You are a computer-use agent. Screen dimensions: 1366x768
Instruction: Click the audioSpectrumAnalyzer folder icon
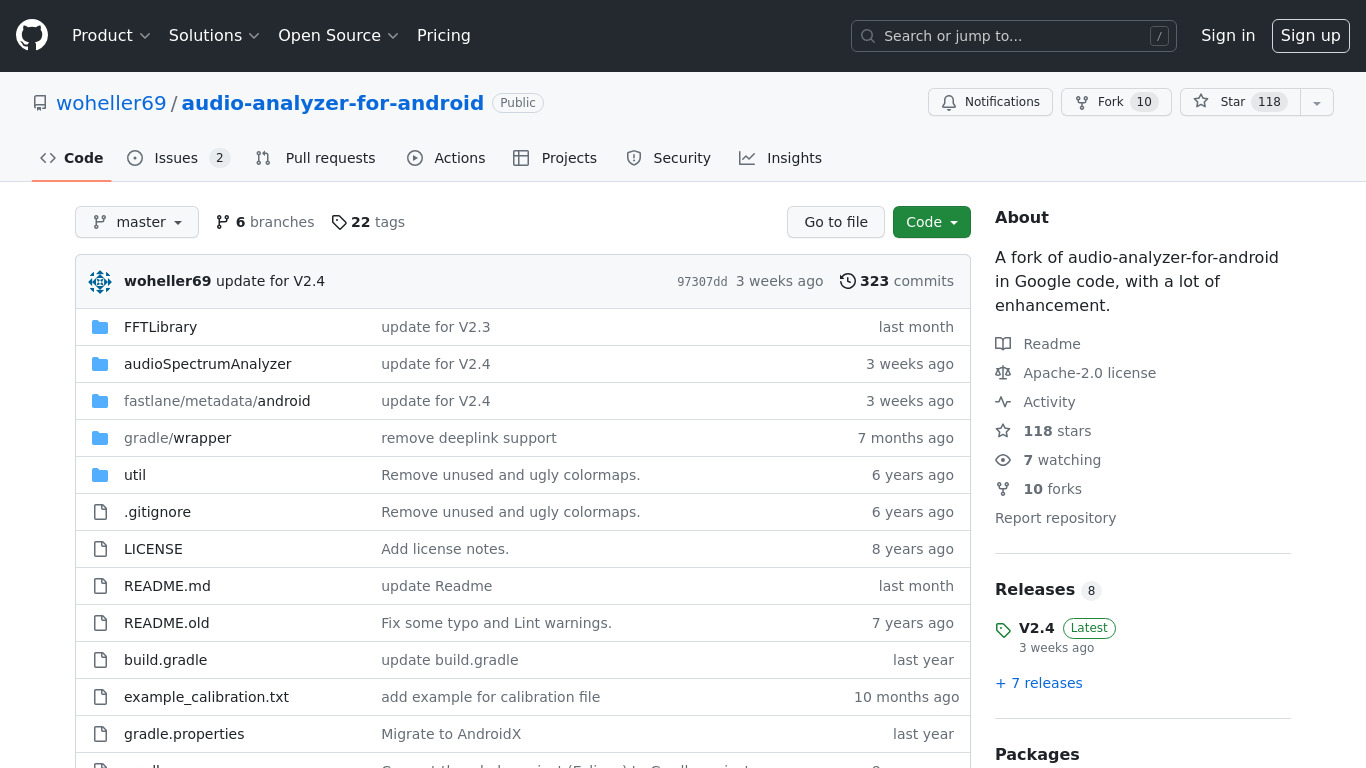tap(100, 364)
